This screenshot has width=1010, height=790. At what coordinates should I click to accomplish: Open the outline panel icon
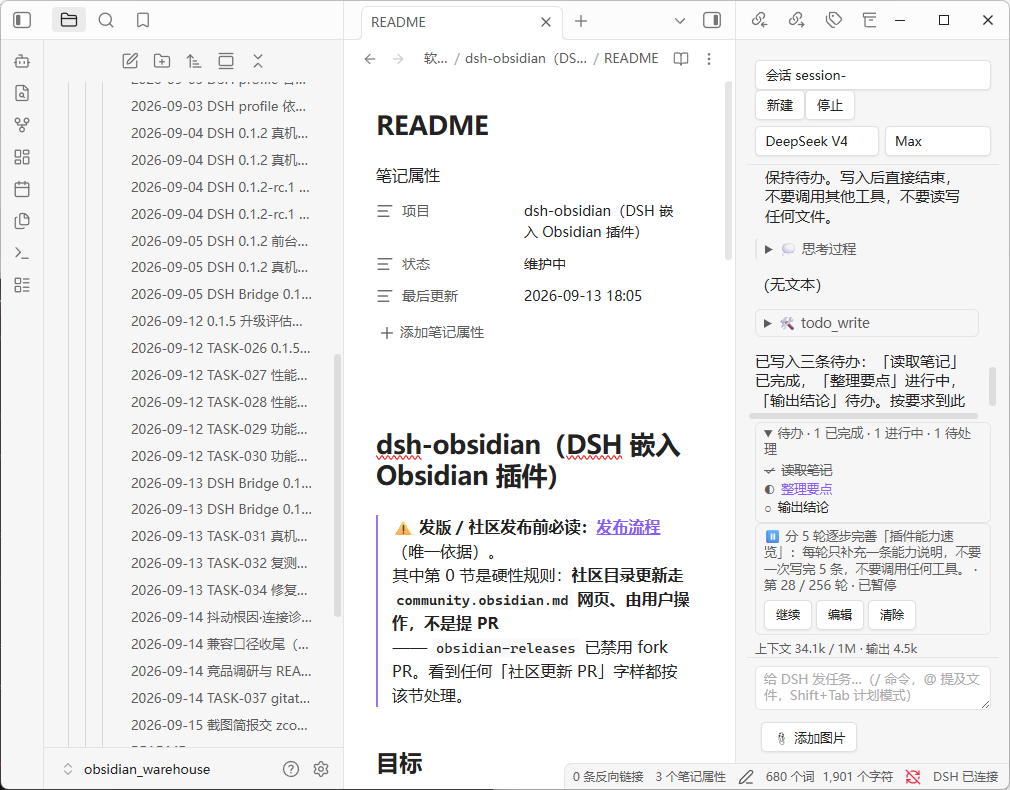coord(870,21)
